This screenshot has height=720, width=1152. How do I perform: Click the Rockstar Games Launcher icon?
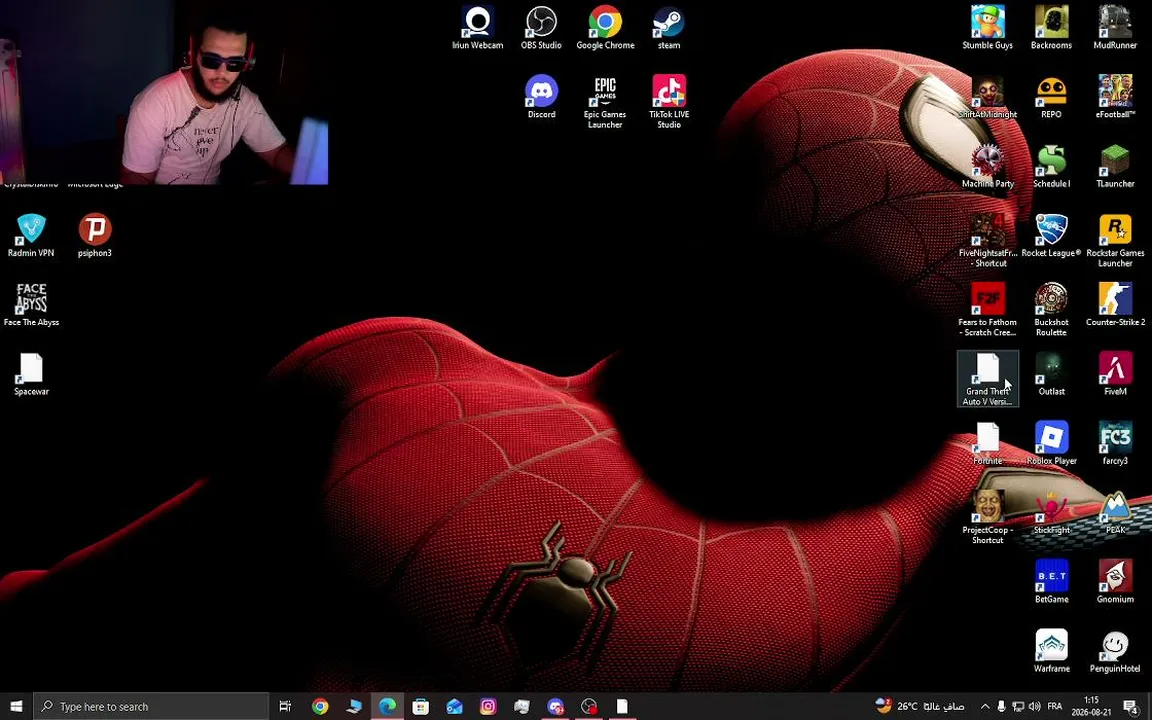coord(1115,240)
